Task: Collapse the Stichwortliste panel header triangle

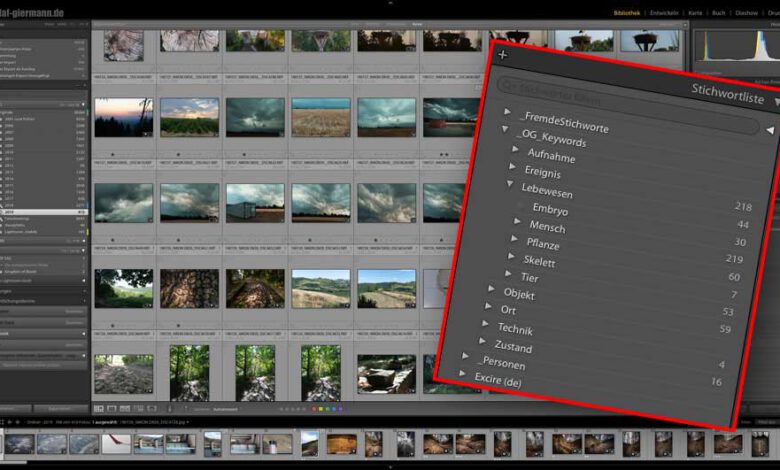Action: click(776, 101)
